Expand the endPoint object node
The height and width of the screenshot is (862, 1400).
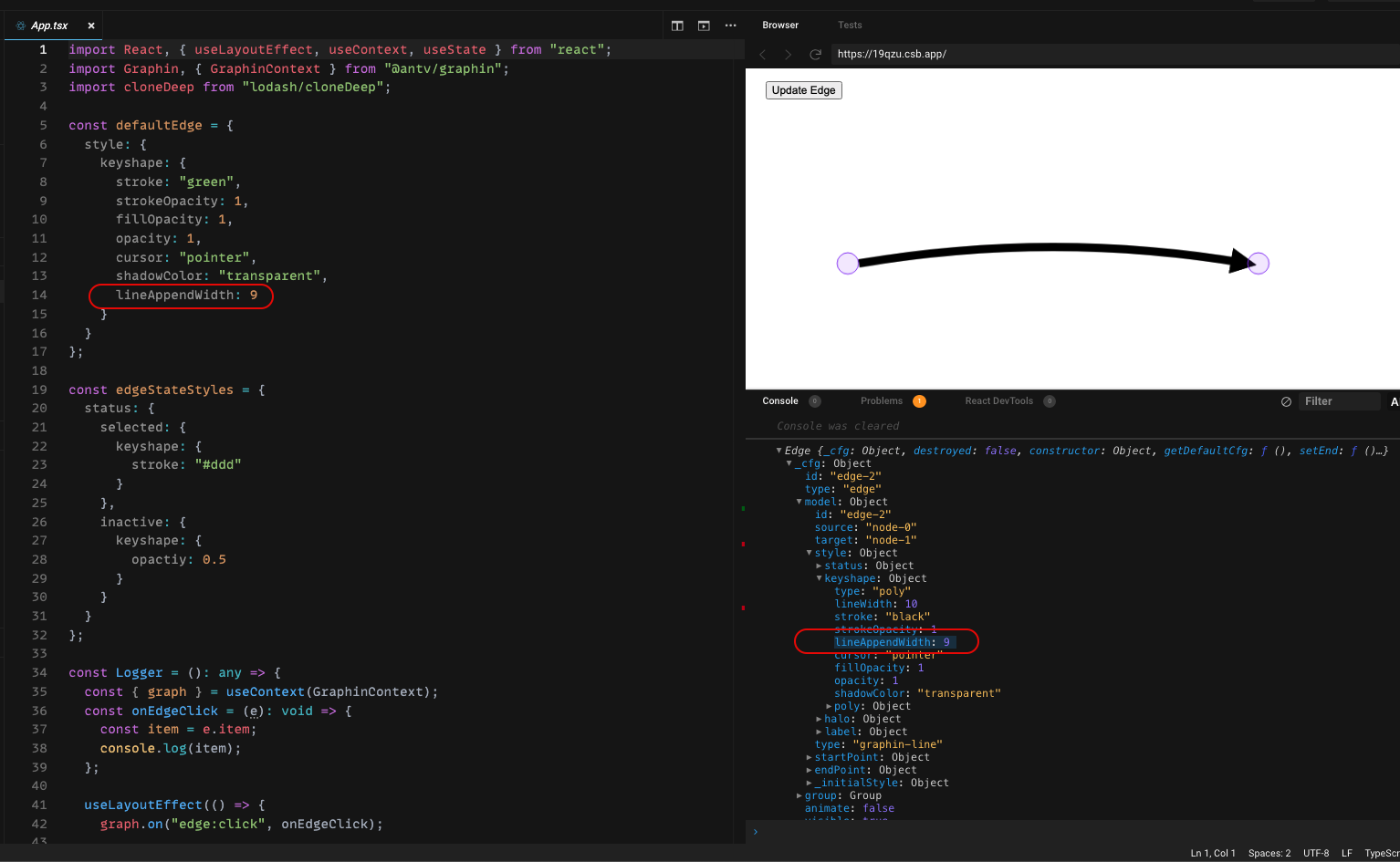(810, 770)
